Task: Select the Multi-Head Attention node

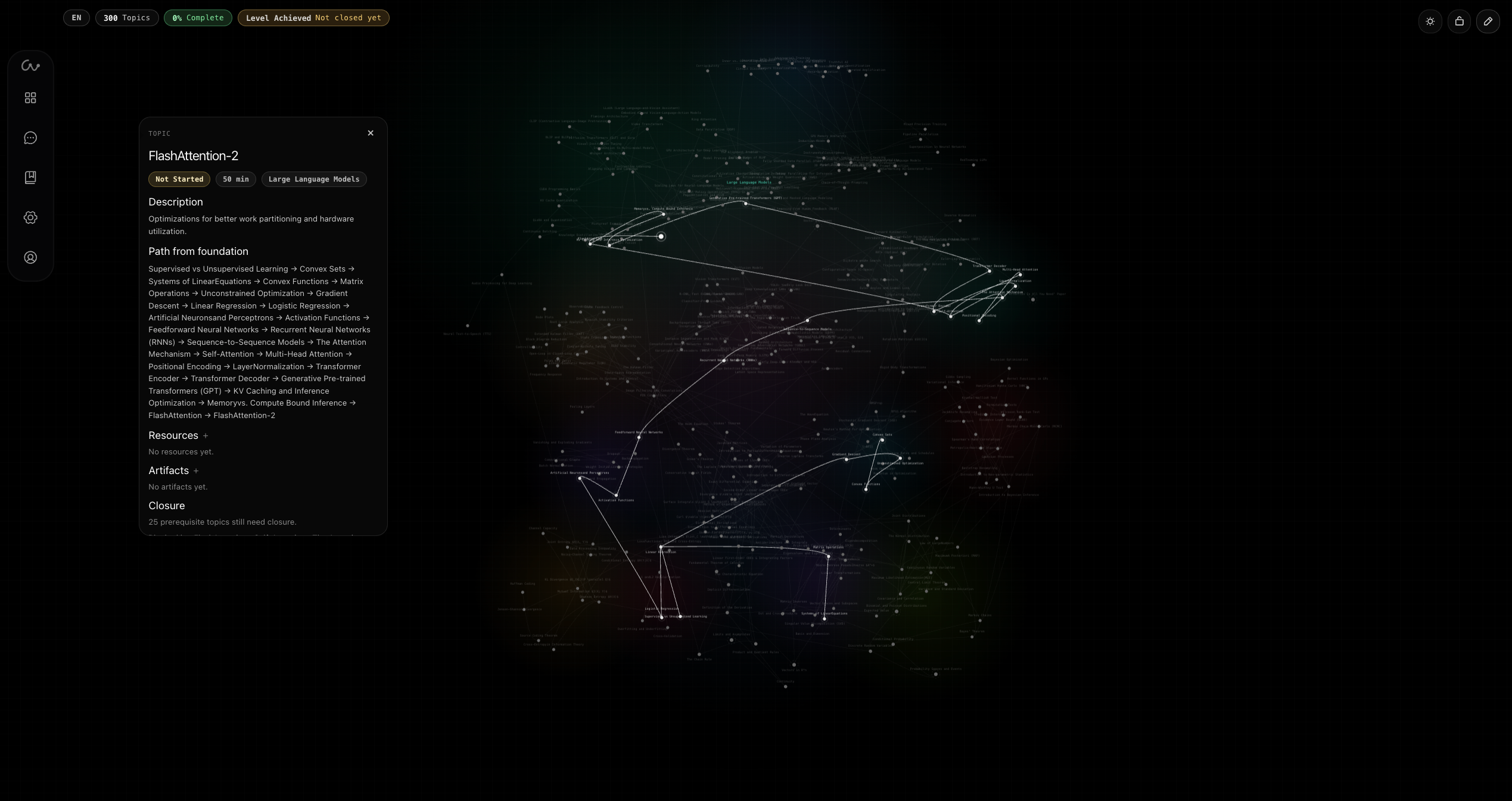Action: click(1020, 275)
